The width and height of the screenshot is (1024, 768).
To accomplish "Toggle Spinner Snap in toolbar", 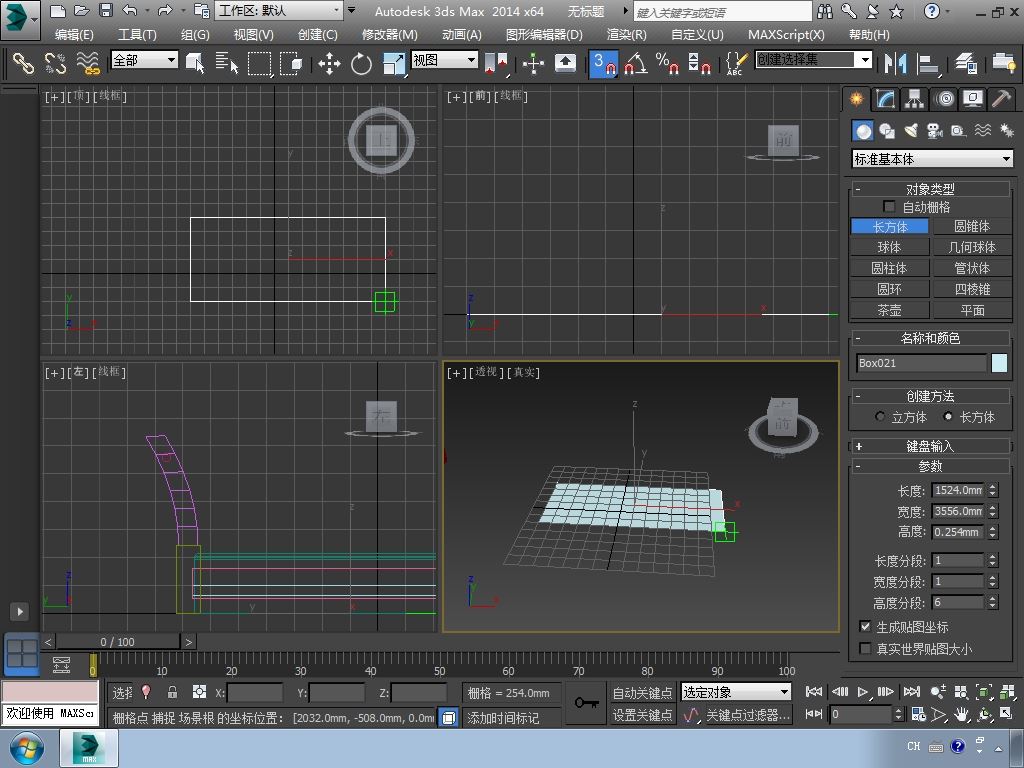I will point(699,63).
